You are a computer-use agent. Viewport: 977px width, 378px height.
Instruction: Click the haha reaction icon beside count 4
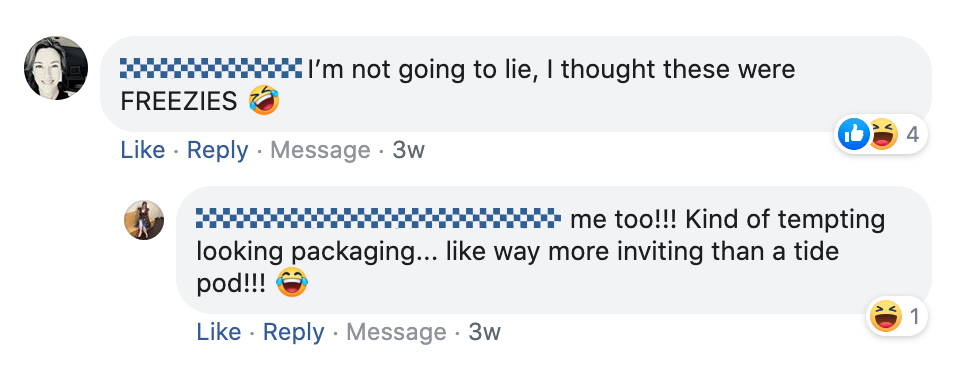point(883,134)
